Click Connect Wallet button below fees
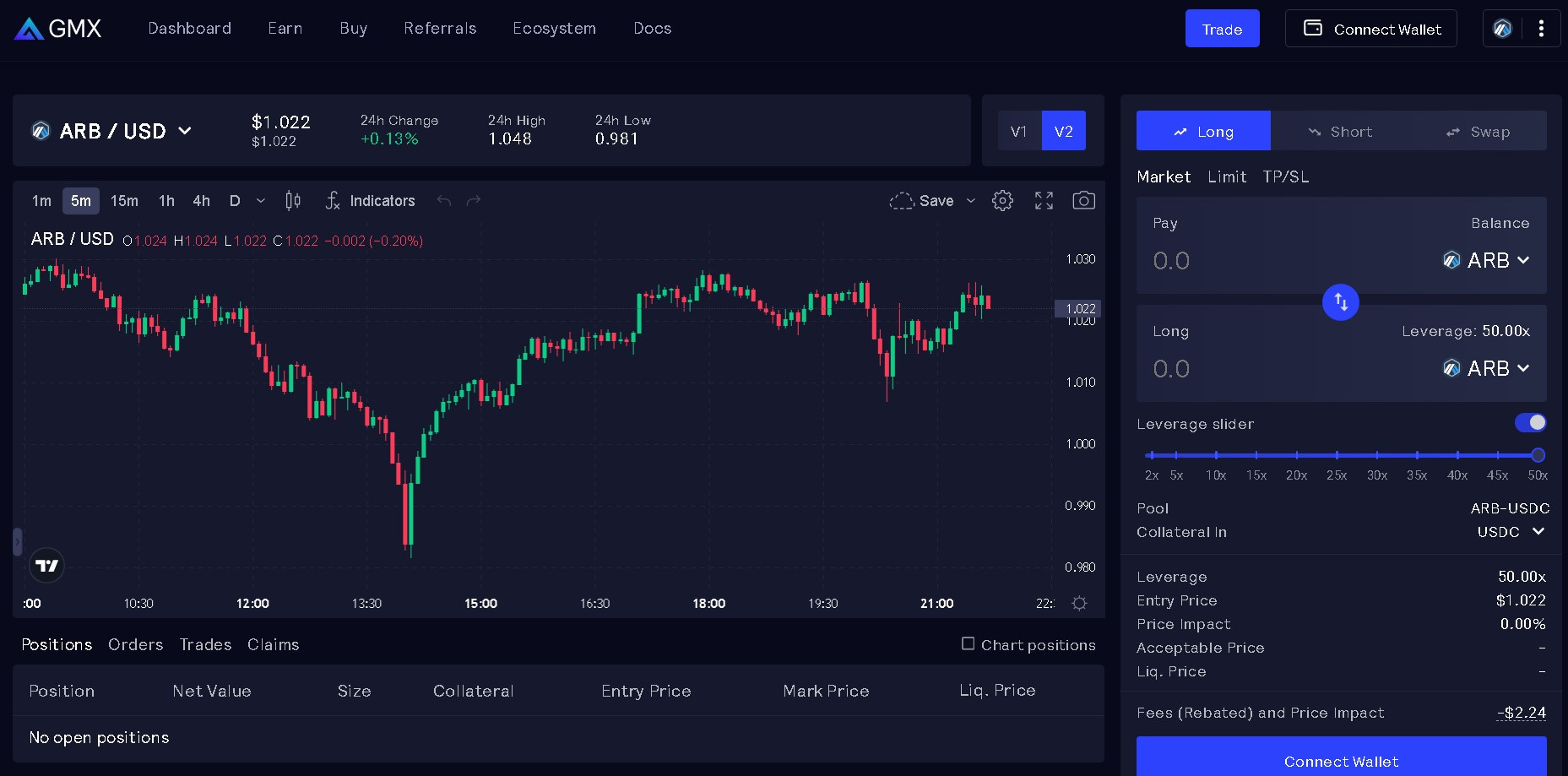 1341,757
